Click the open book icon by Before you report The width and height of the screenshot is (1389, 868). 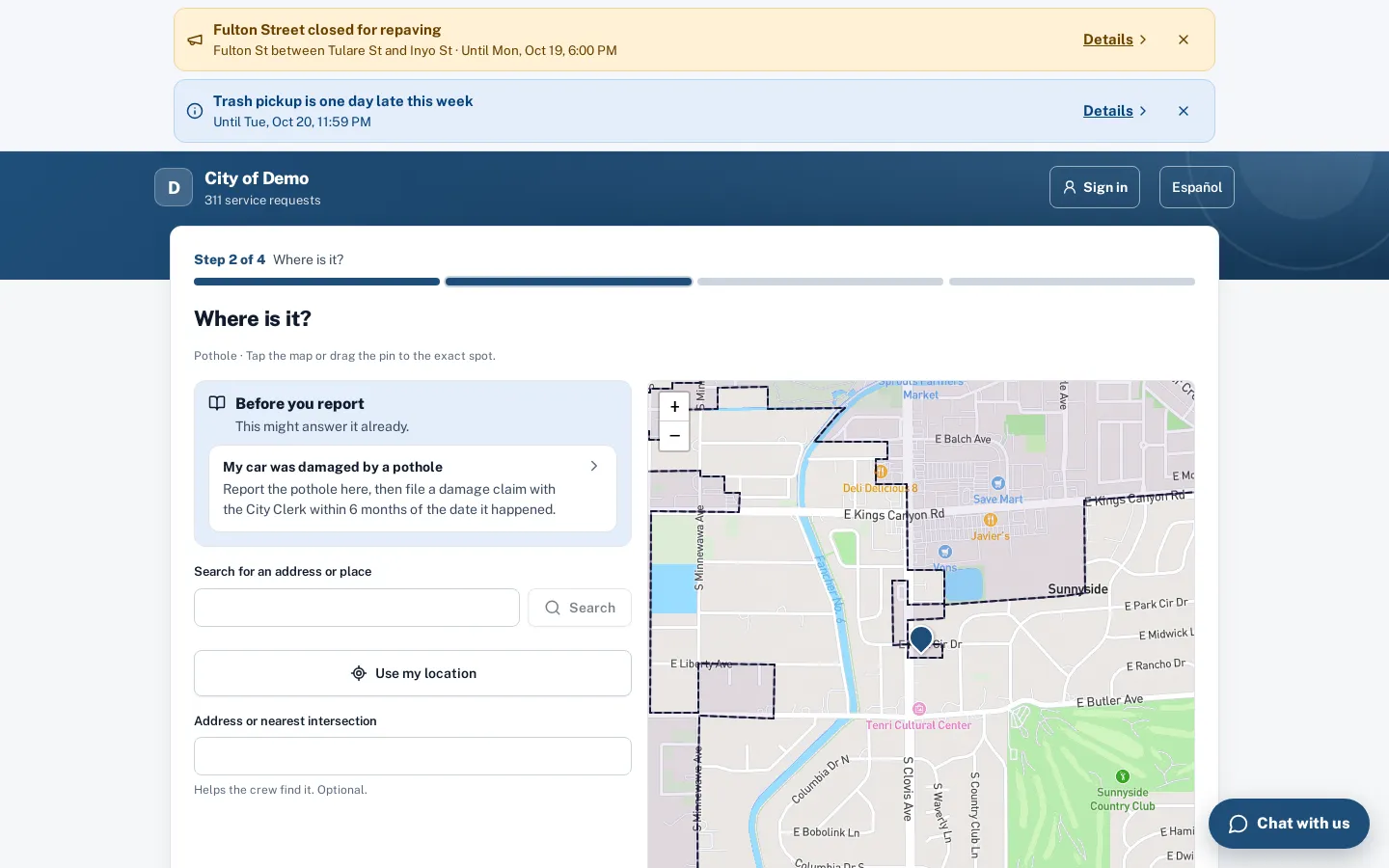(x=217, y=403)
